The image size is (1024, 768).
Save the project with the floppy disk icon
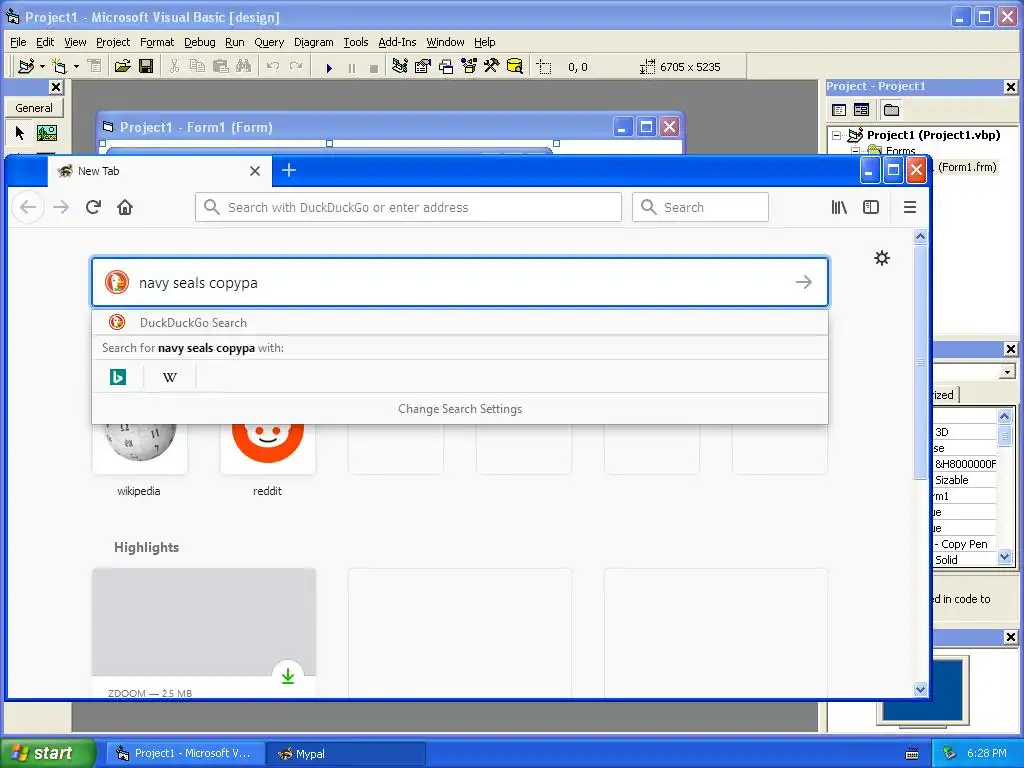point(146,67)
